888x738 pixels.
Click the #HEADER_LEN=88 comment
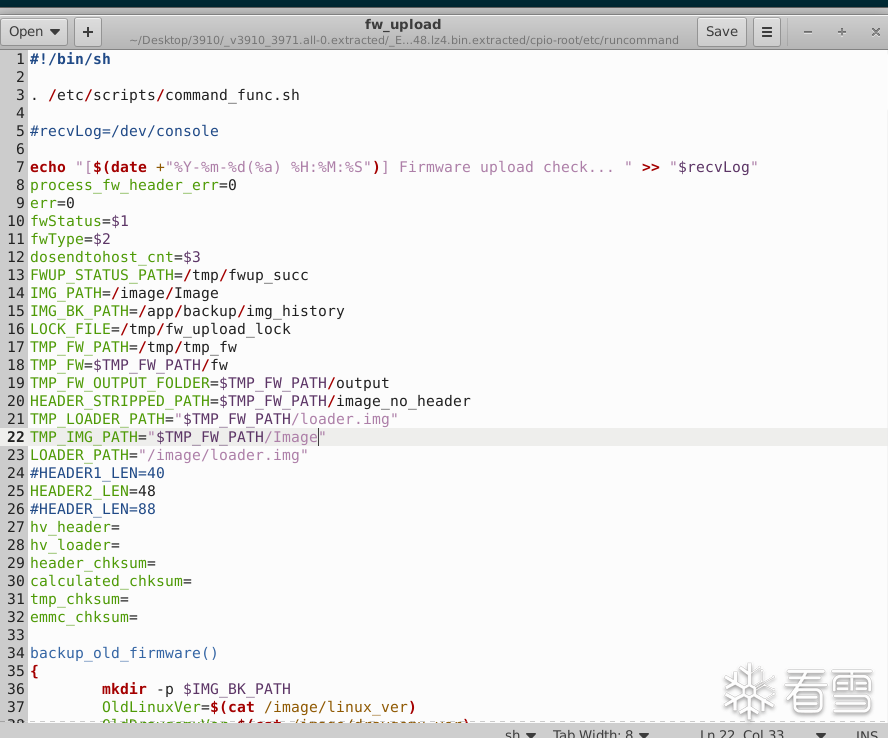(x=92, y=509)
